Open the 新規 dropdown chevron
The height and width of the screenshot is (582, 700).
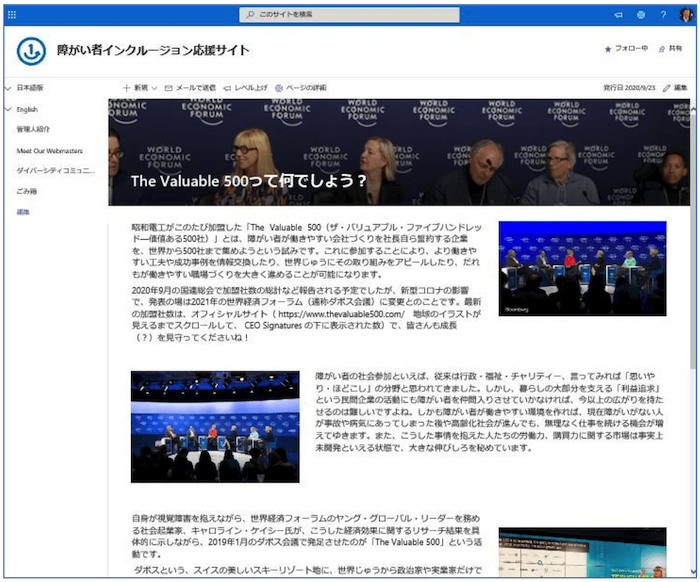tap(154, 88)
